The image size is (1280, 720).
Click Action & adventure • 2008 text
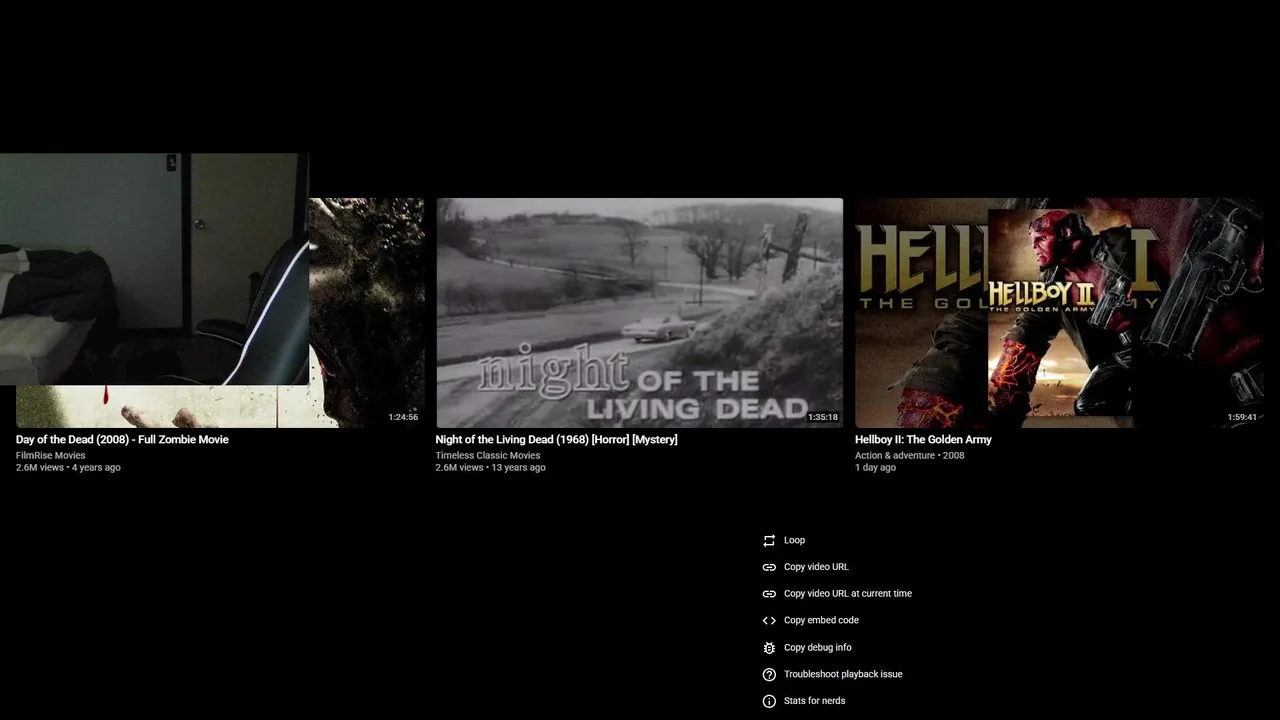(x=910, y=456)
